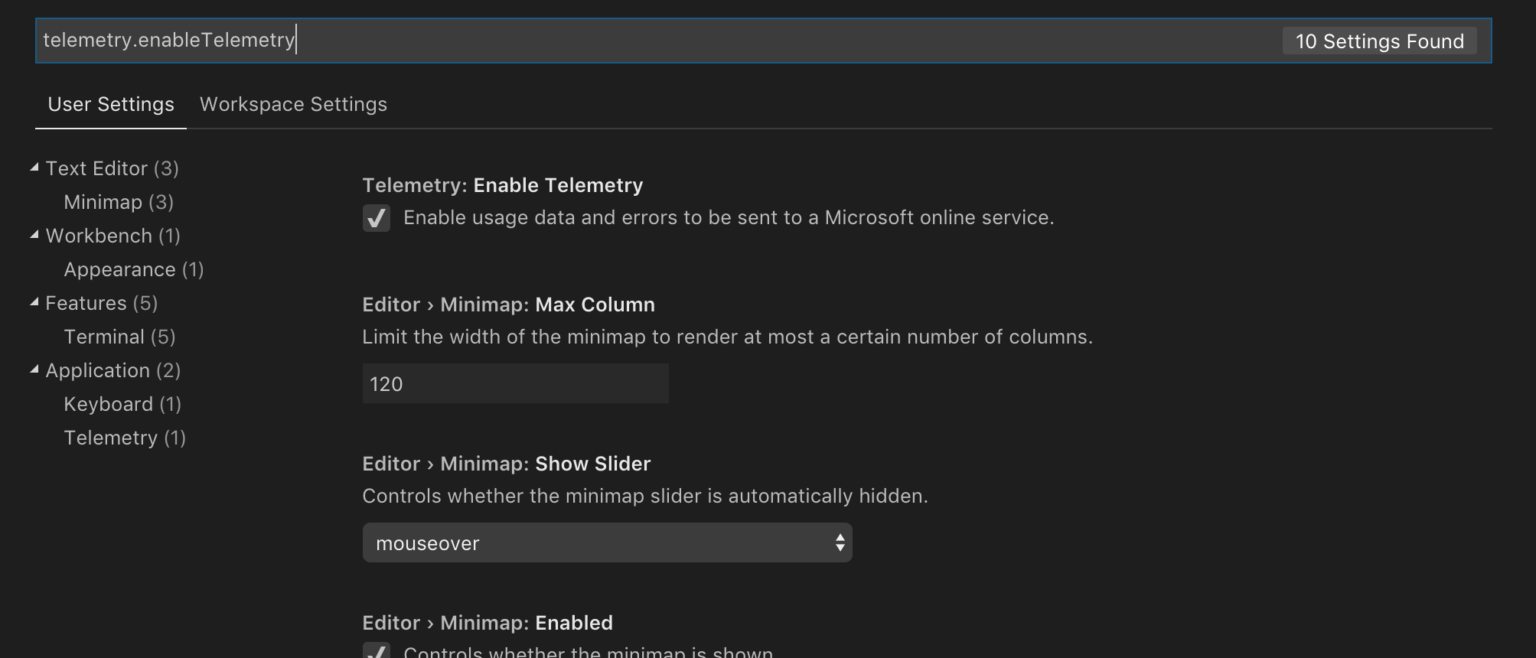Image resolution: width=1536 pixels, height=658 pixels.
Task: Toggle the Editor Minimap Enabled checkbox
Action: [x=376, y=650]
